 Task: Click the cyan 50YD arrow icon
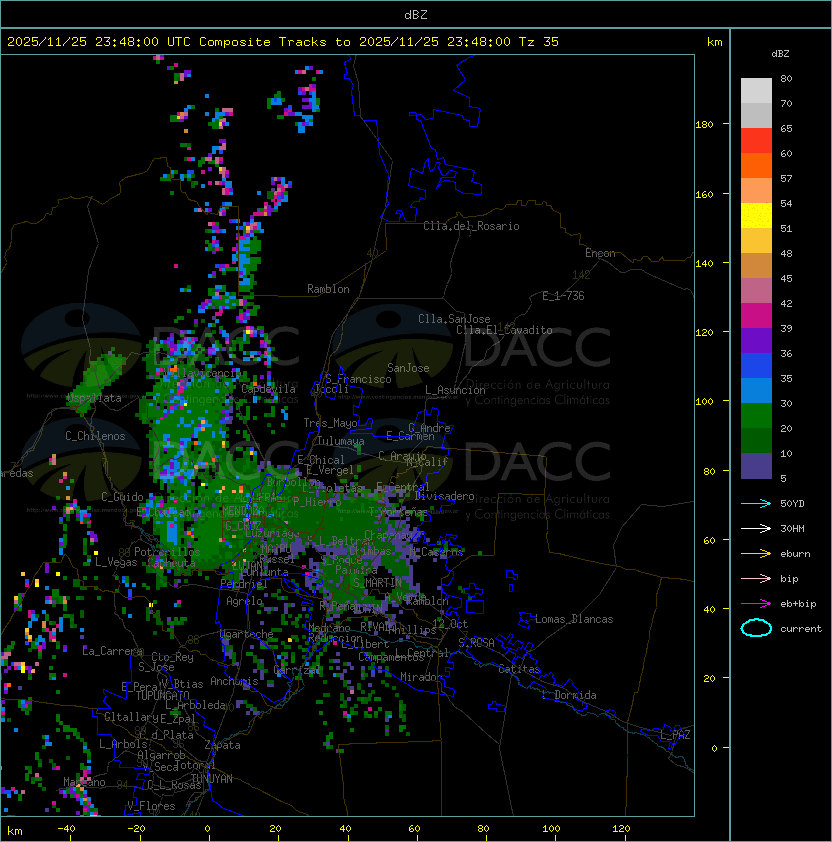point(756,504)
